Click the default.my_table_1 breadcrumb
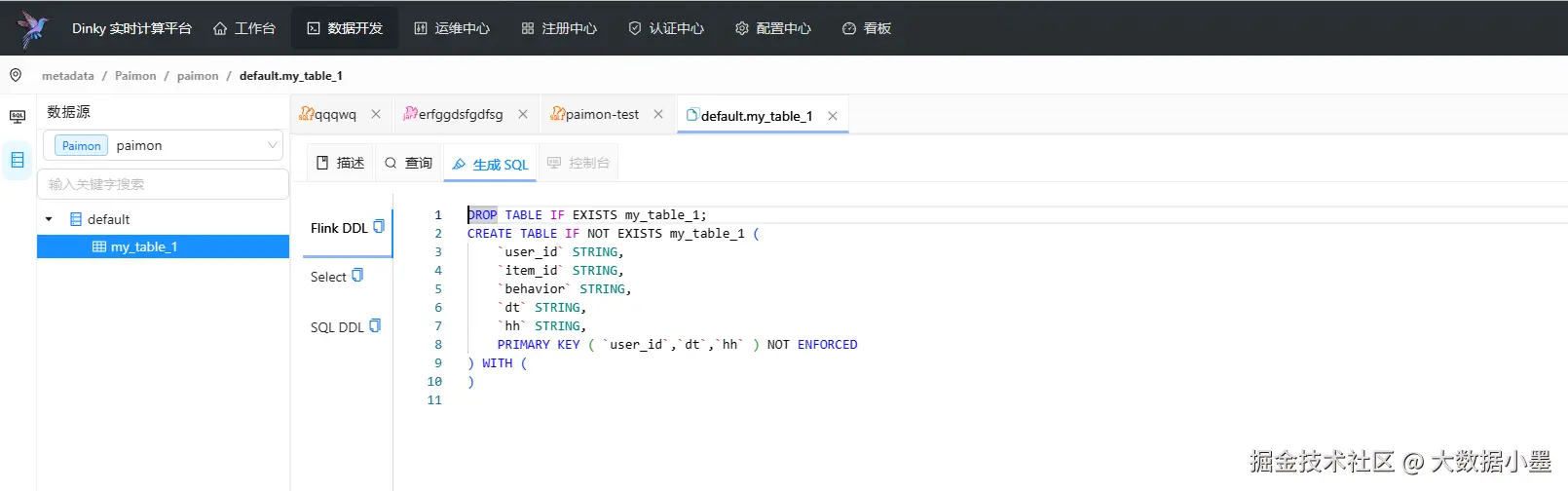 click(x=291, y=75)
